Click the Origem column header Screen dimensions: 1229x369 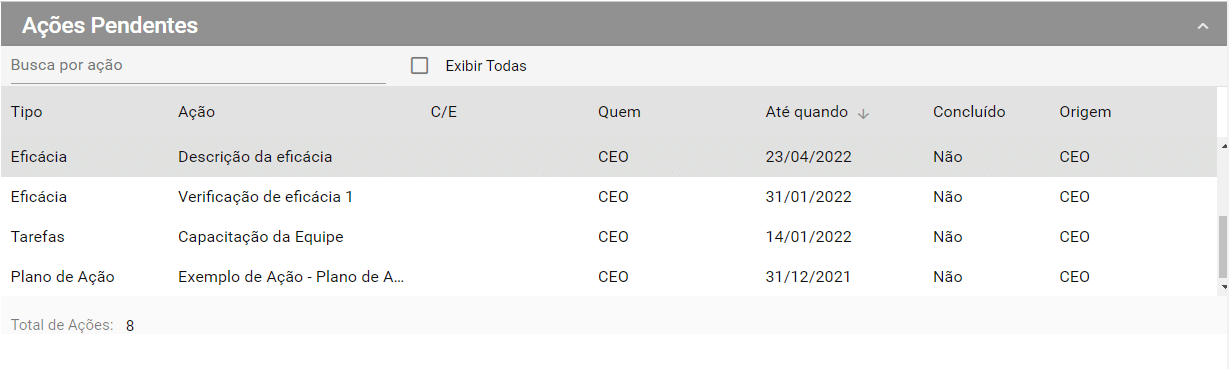pos(1085,112)
